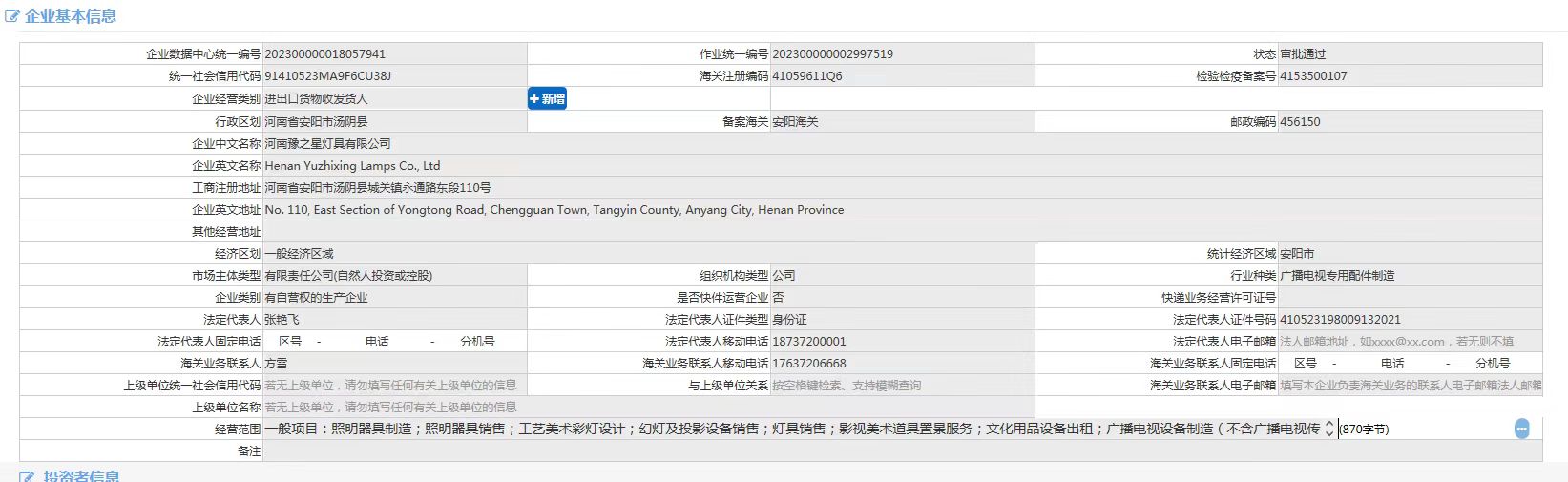Click 是否快件运营企业 value 否
This screenshot has width=1568, height=482.
(778, 298)
